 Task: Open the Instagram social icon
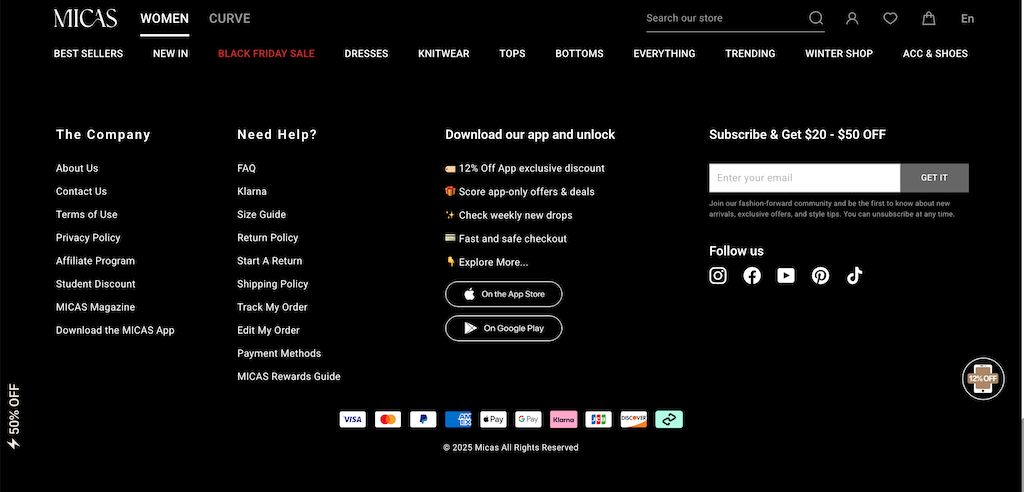click(x=718, y=276)
